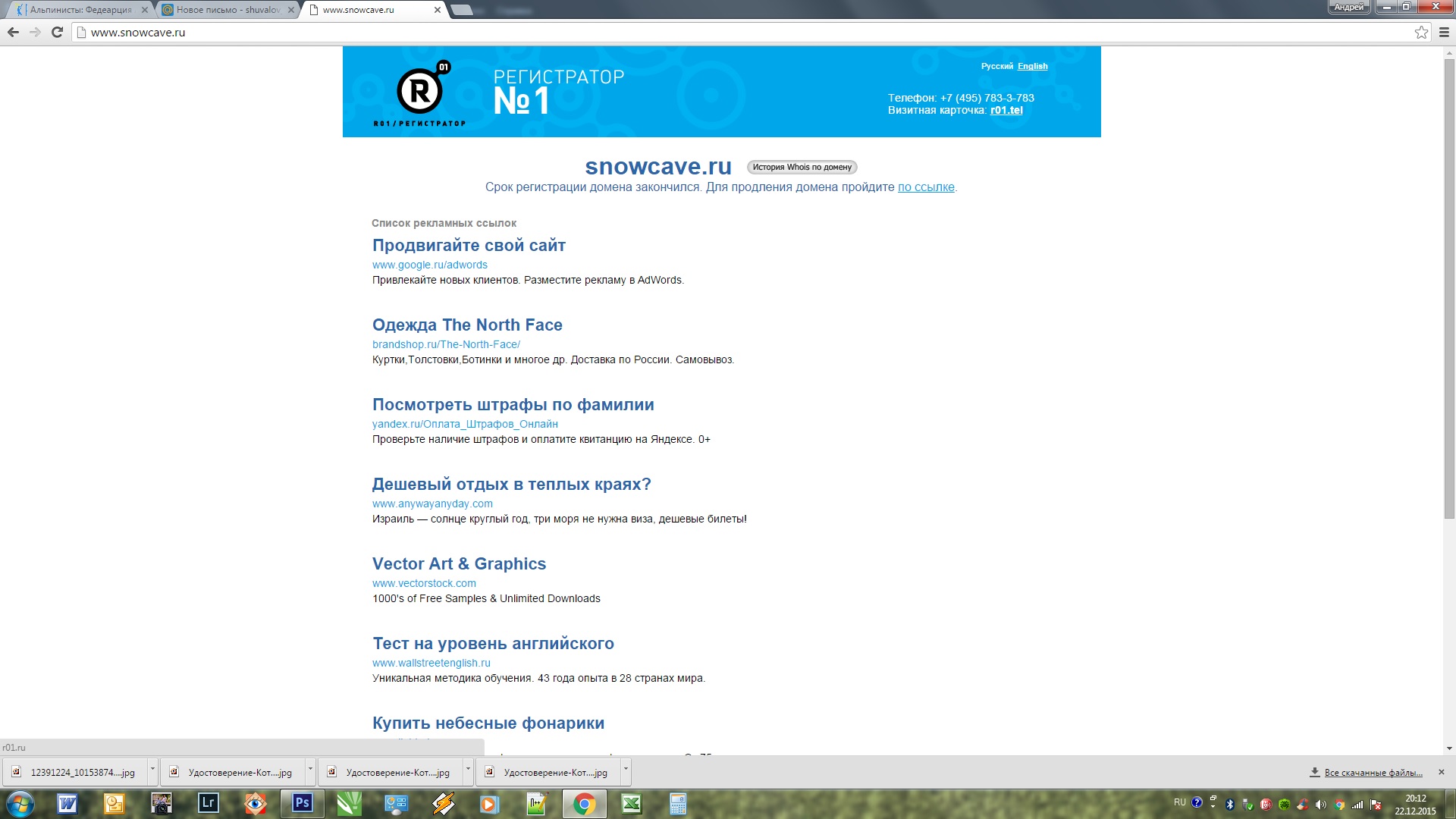
Task: Open Microsoft Word taskbar icon
Action: [x=67, y=803]
